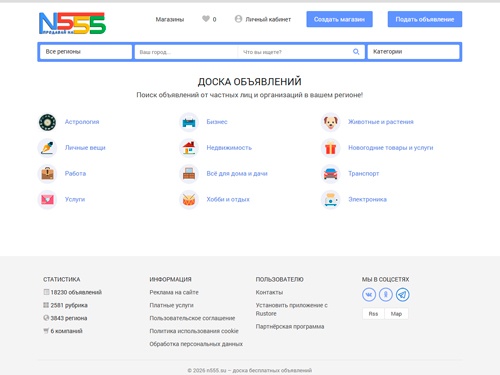Open Политика использования cookie link
Screen dimensions: 500x375
point(194,331)
